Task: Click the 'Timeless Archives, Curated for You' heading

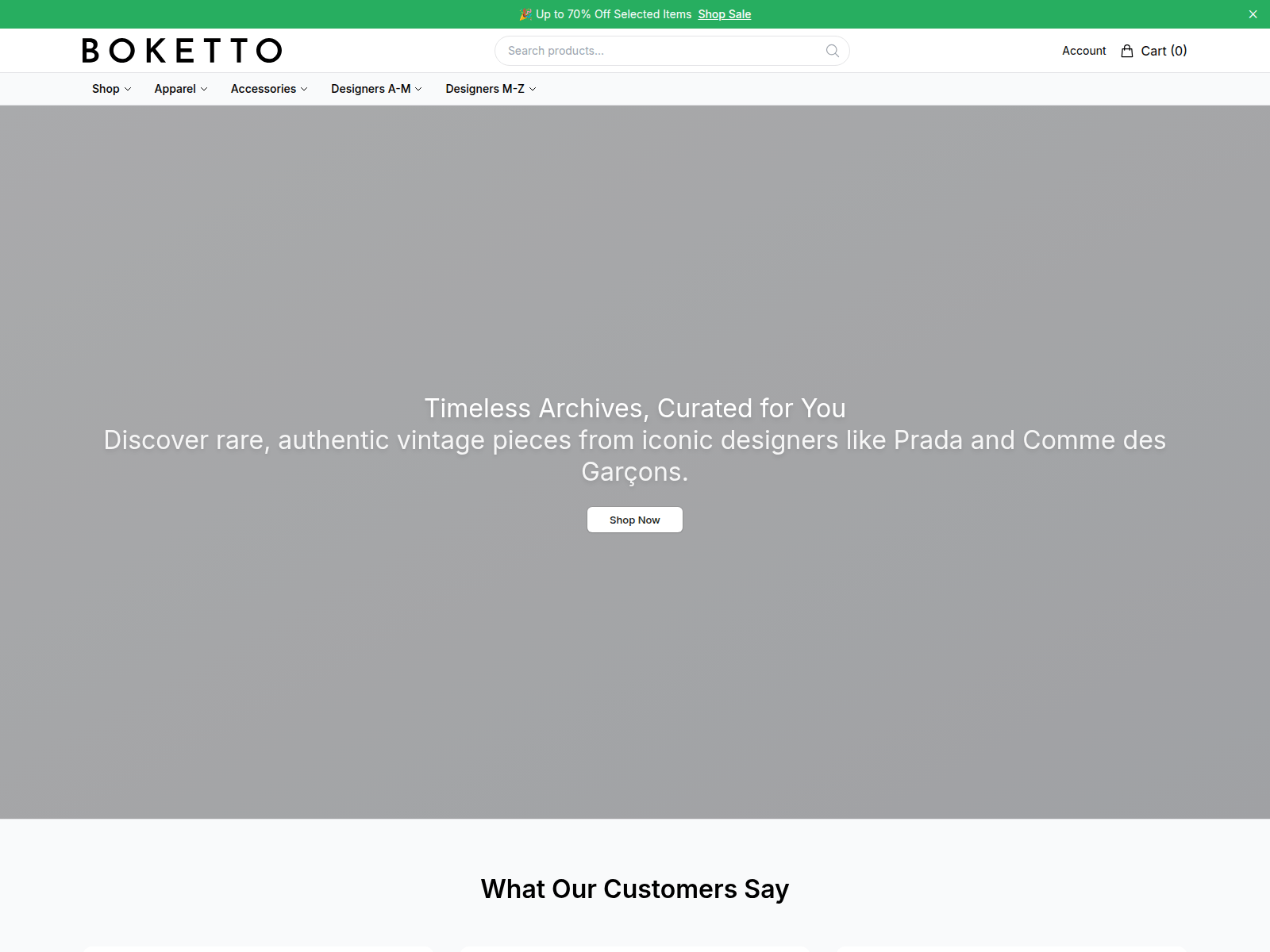Action: (x=635, y=408)
